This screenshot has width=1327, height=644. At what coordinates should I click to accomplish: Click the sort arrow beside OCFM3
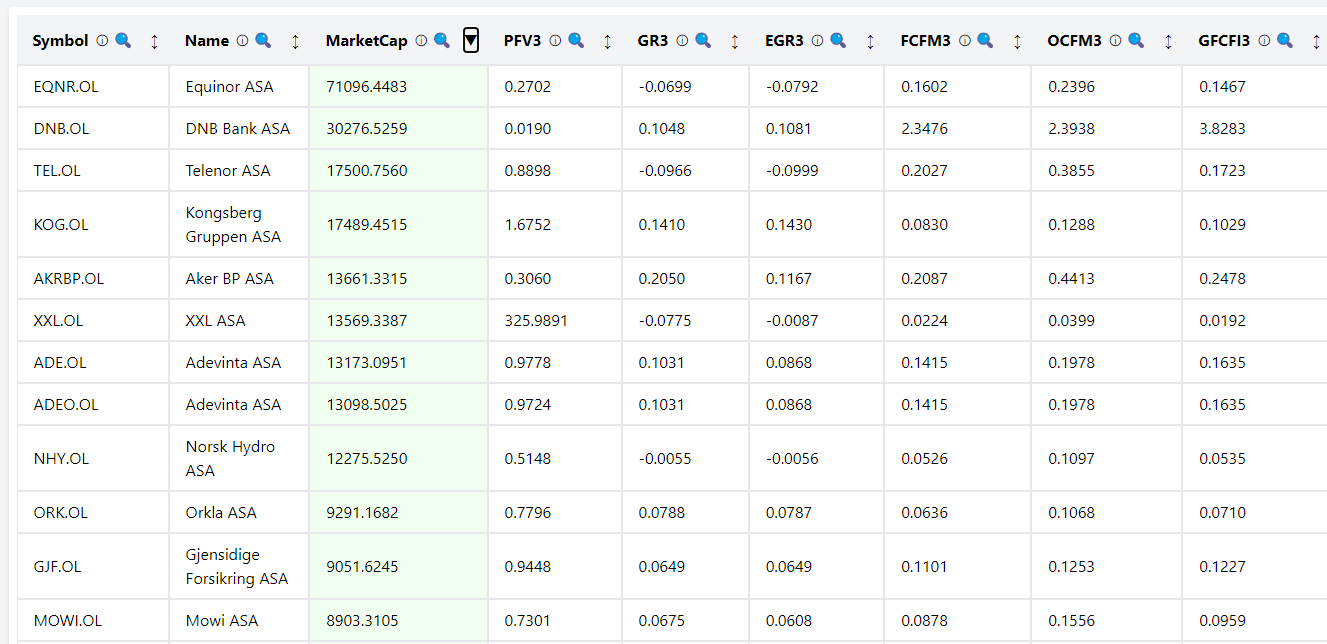click(x=1168, y=41)
